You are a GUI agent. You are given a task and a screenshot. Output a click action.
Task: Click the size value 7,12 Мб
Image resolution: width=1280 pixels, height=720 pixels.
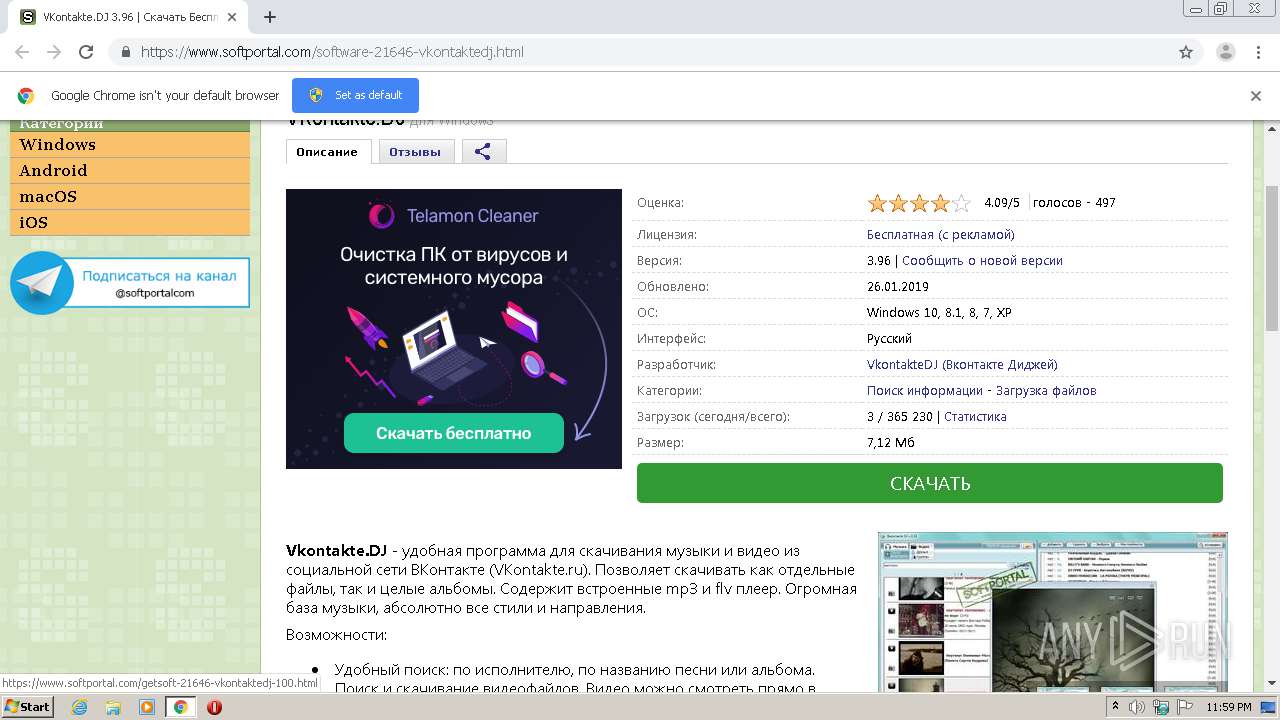coord(890,442)
